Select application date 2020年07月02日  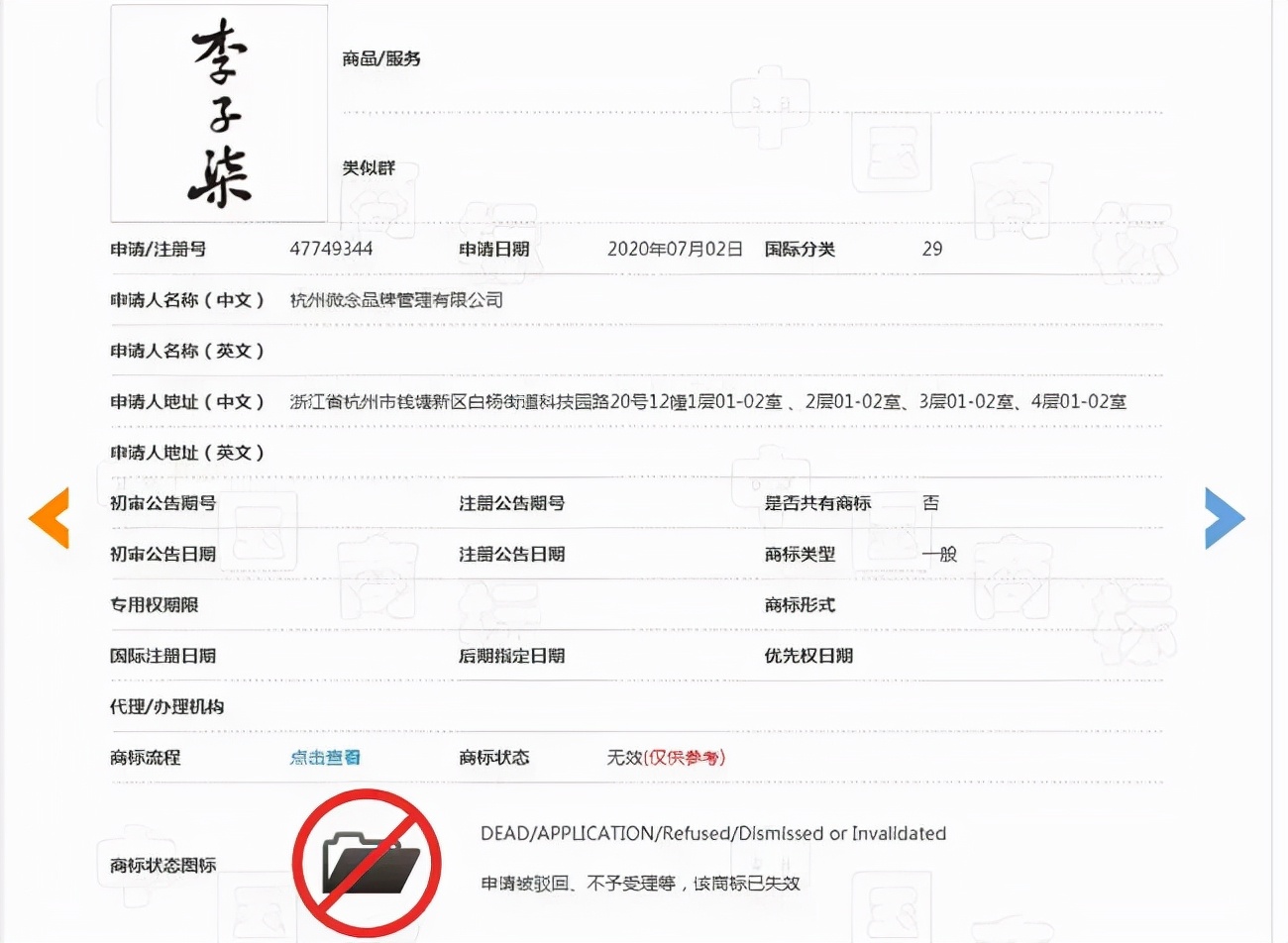tap(675, 249)
